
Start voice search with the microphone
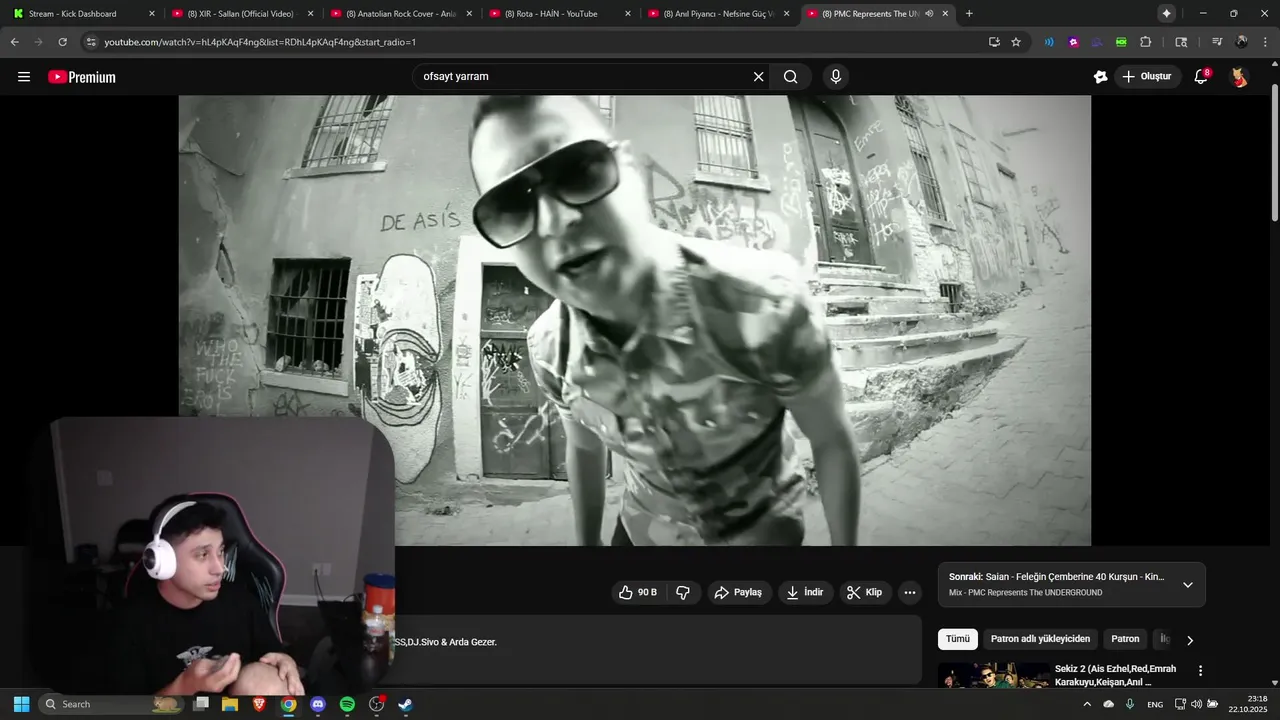pyautogui.click(x=836, y=77)
